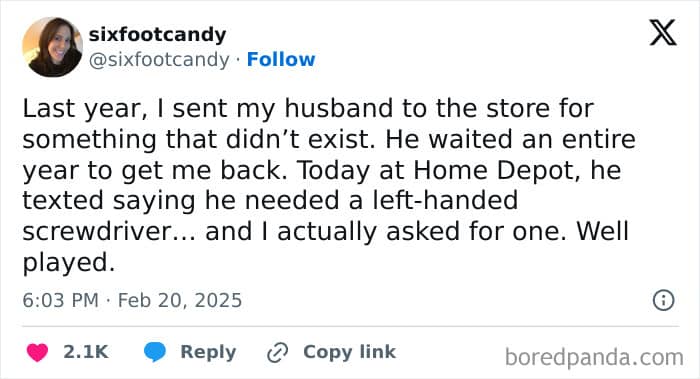
Task: Open the 6:03 PM posting time
Action: pos(60,300)
